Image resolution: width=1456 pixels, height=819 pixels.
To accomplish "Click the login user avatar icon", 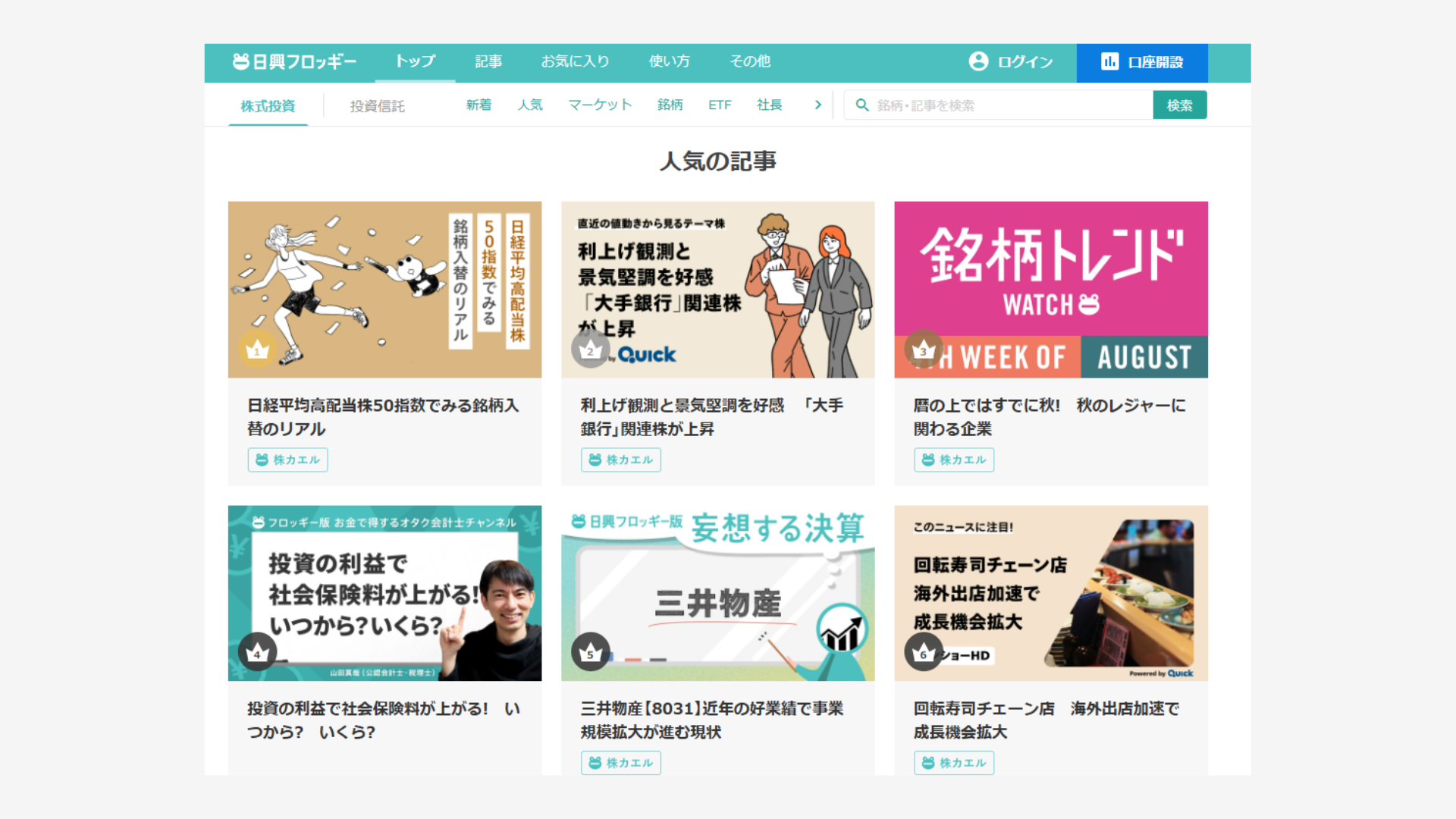I will [x=978, y=61].
